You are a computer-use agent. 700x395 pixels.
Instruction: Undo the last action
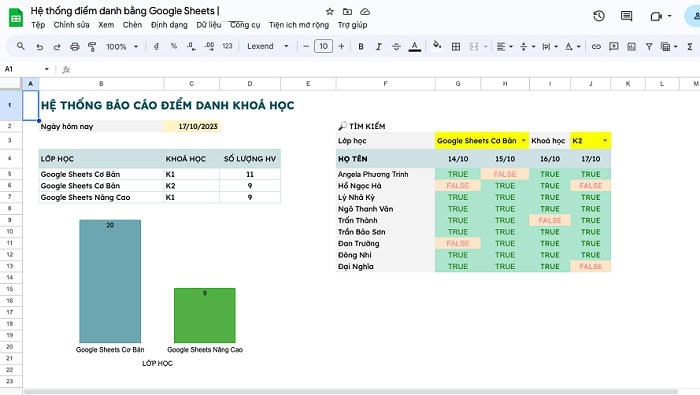39,46
